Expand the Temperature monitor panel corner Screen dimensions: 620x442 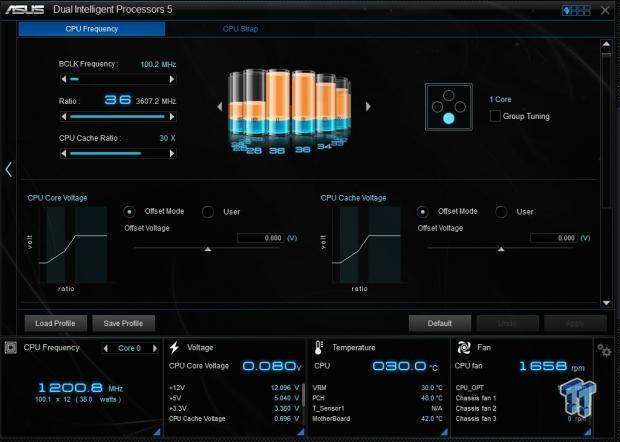tap(444, 432)
